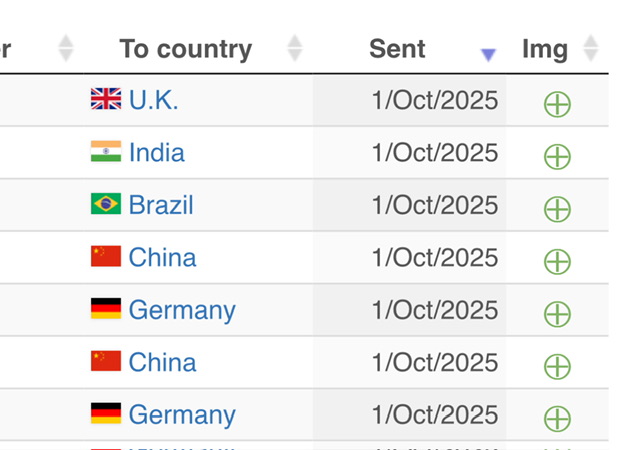Open the image plus icon in the first Germany row

pyautogui.click(x=557, y=314)
